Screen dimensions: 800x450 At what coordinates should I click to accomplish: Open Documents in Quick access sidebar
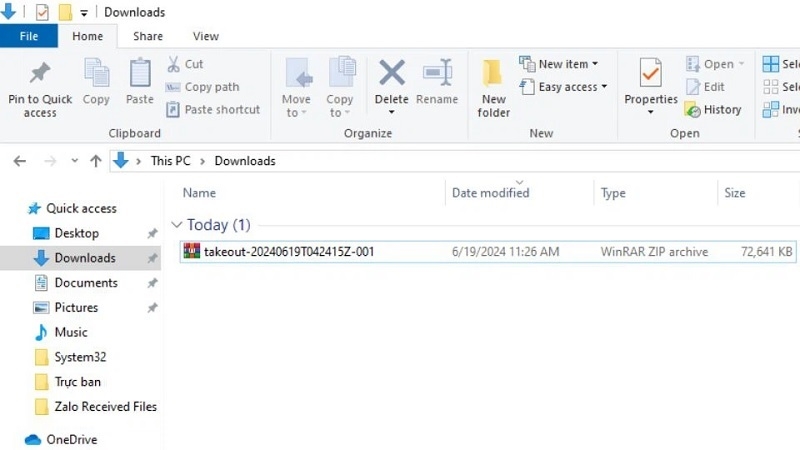coord(86,283)
